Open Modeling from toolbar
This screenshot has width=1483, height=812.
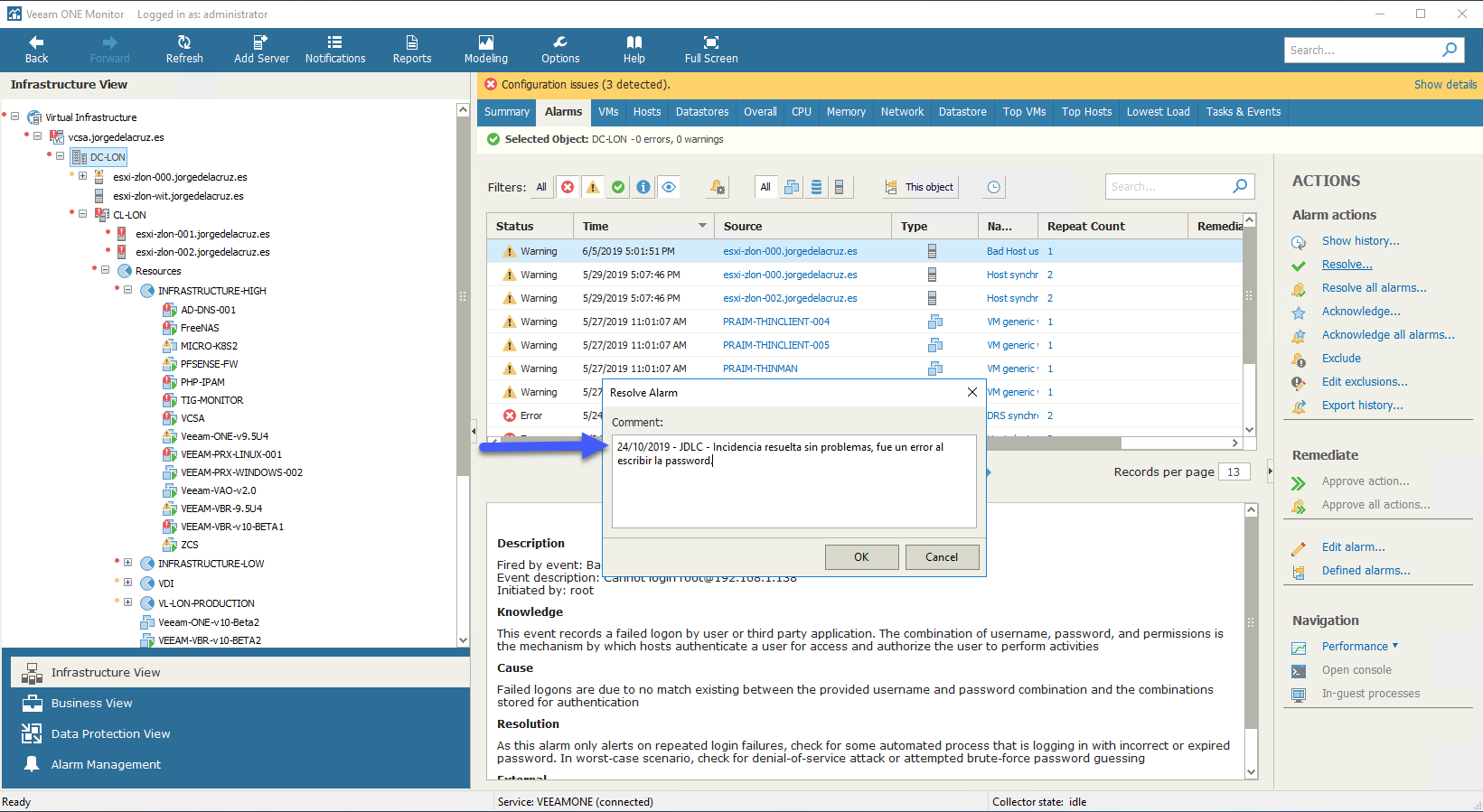tap(486, 50)
